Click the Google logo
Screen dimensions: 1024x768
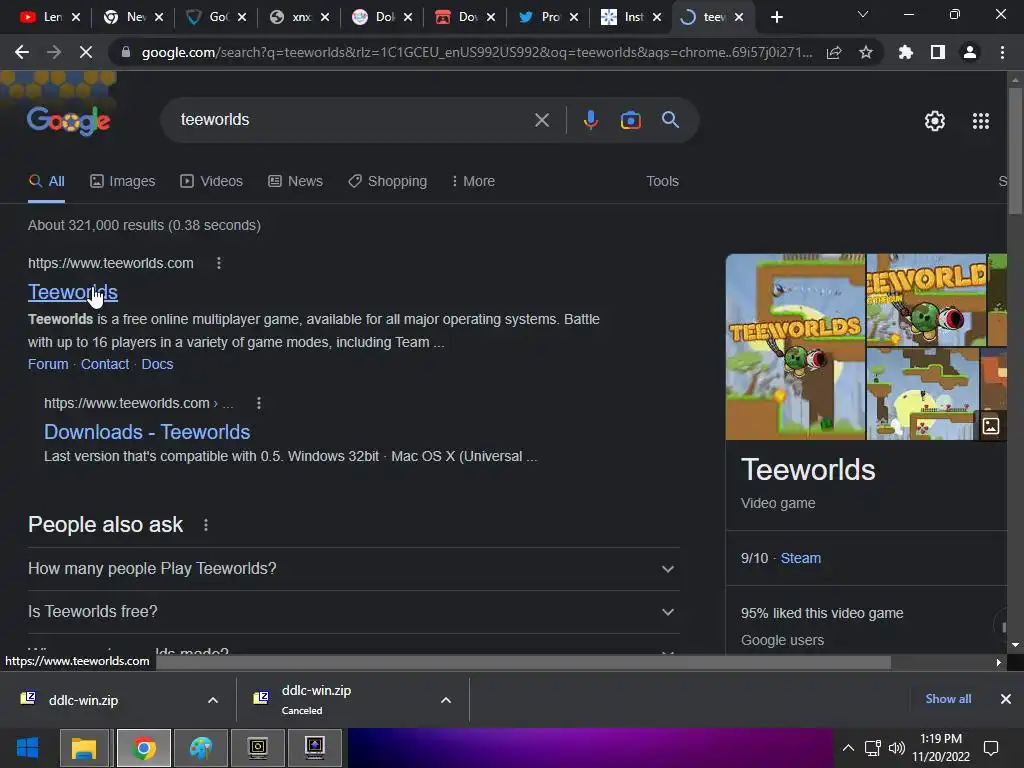(x=69, y=121)
